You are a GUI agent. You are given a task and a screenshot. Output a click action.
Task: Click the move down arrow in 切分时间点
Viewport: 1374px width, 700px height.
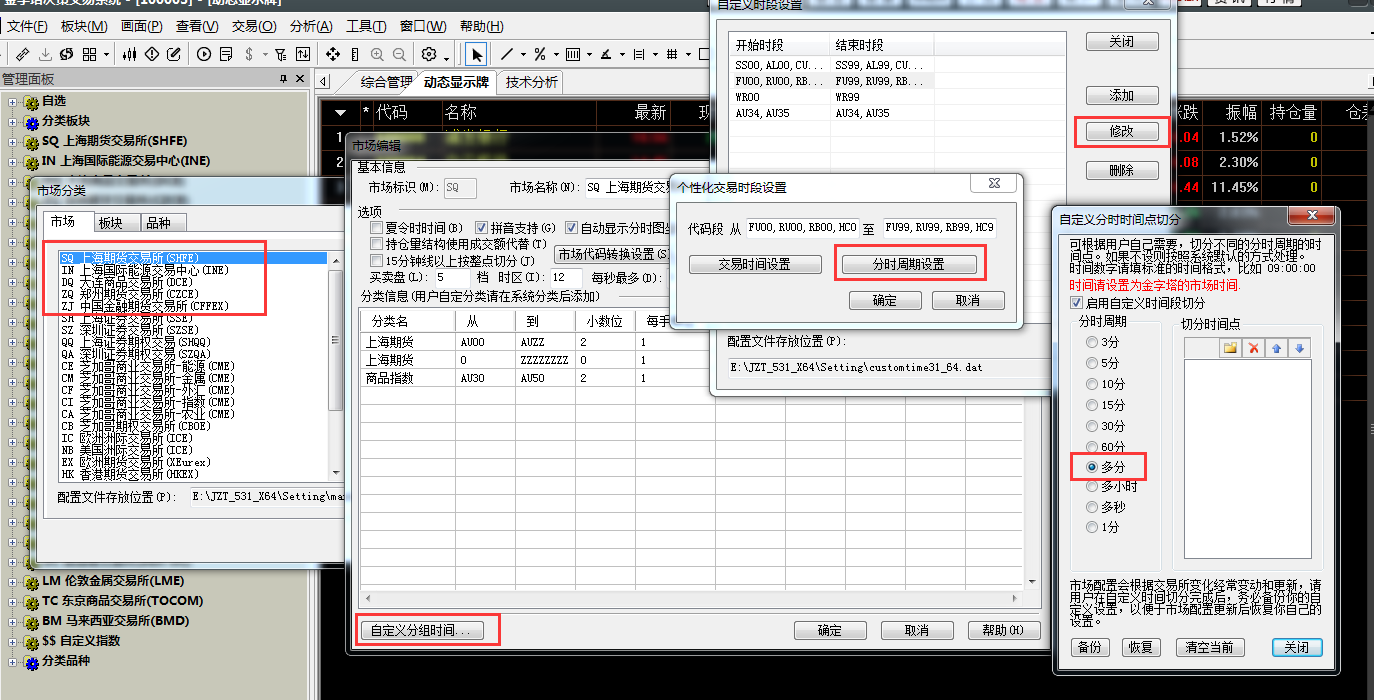pyautogui.click(x=1299, y=348)
